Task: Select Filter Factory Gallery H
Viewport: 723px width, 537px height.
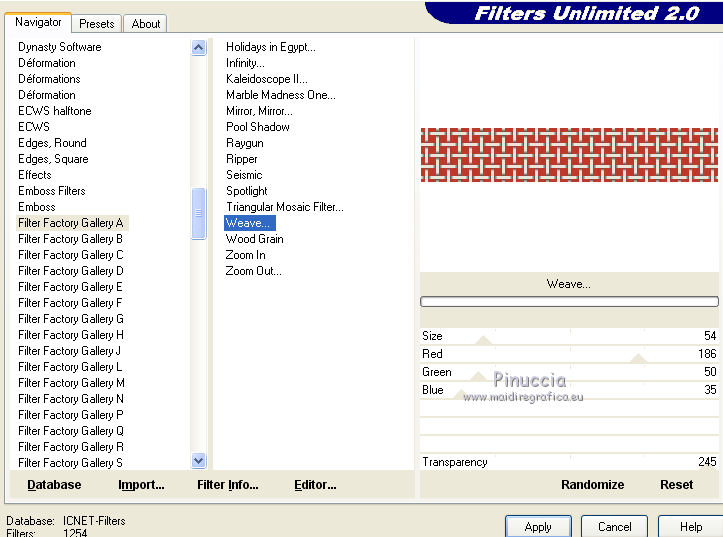Action: click(x=71, y=335)
